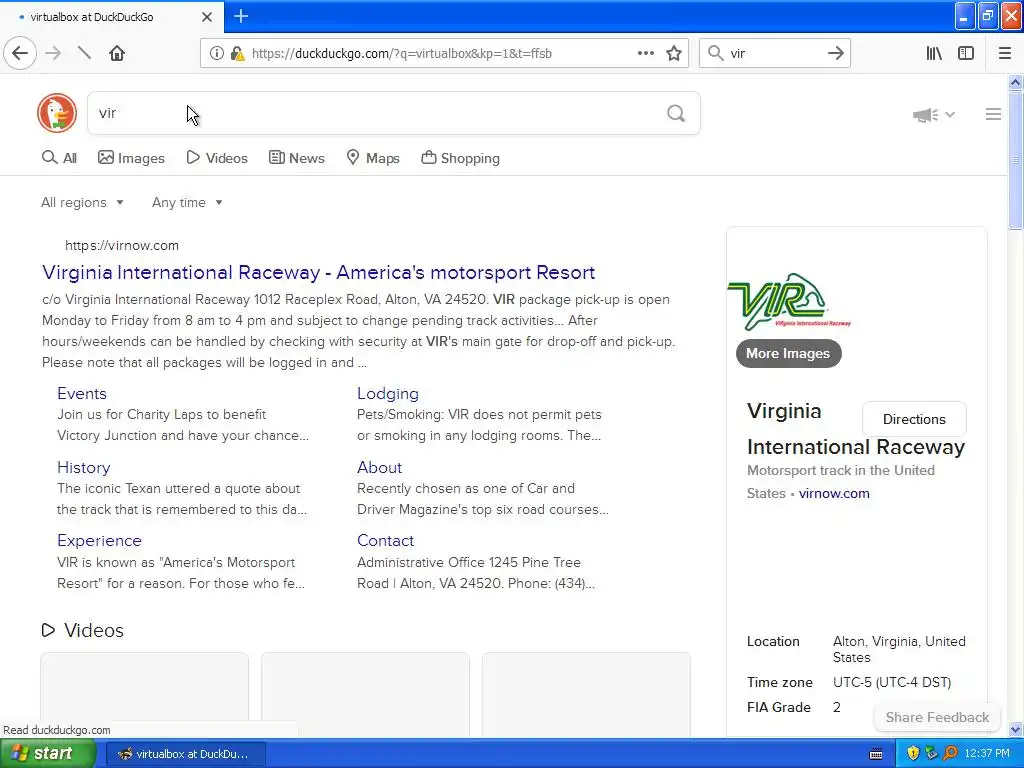The image size is (1024, 768).
Task: Submit toolbar search with the arrow
Action: click(x=835, y=54)
